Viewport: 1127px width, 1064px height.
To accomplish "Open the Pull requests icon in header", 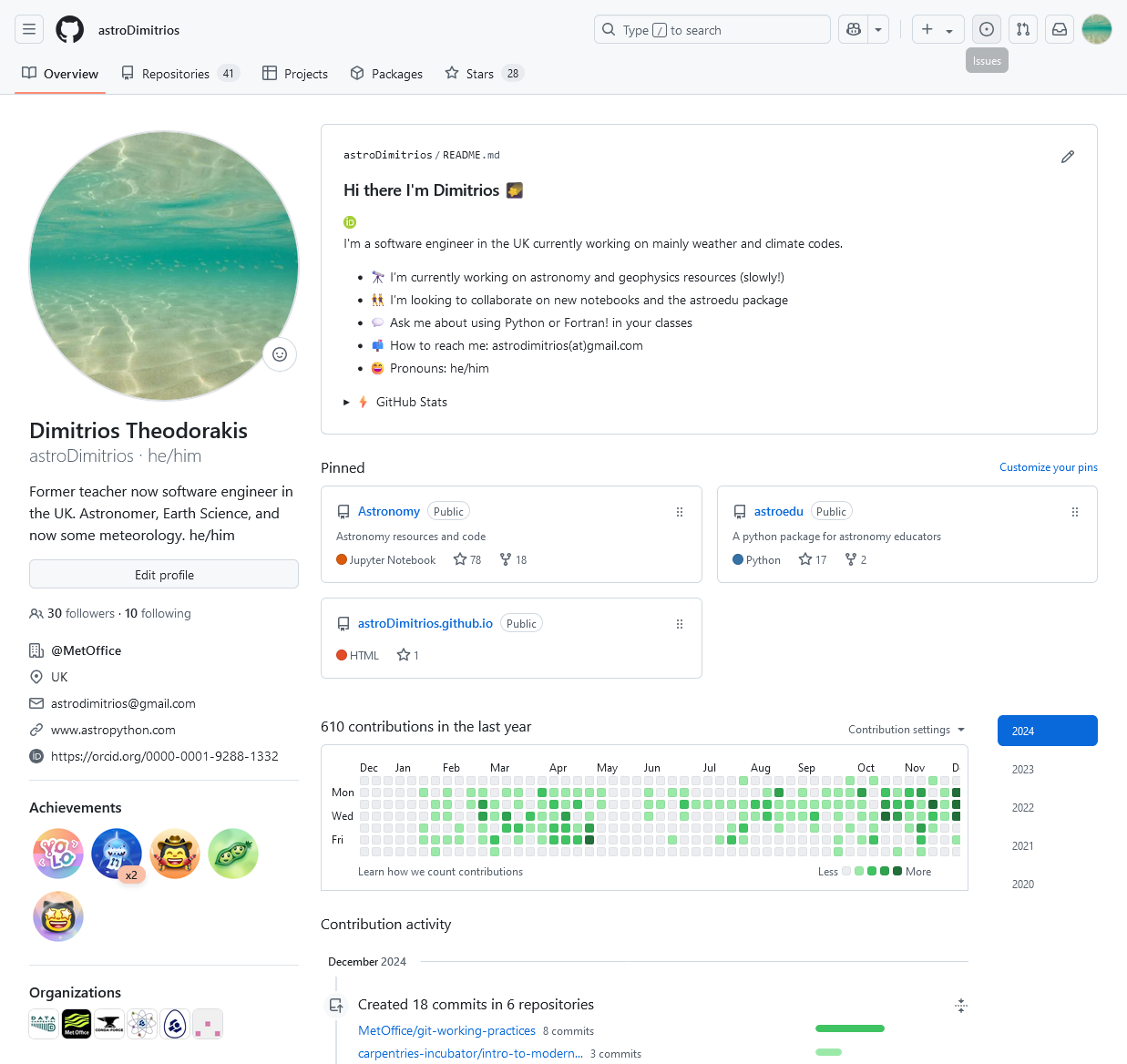I will [1023, 29].
